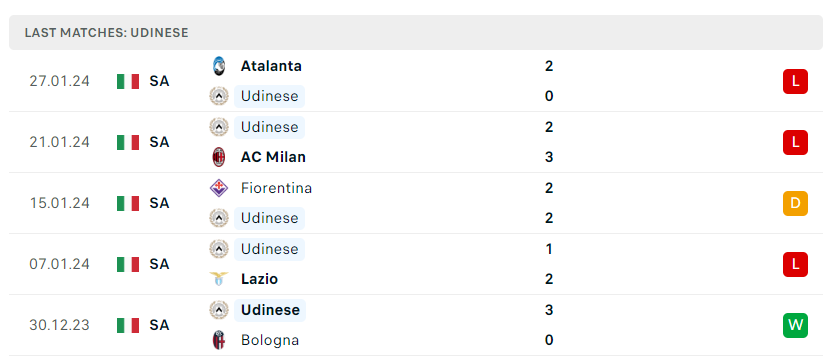Click Udinese logo in the 27.01.24 match
This screenshot has height=362, width=825.
(x=219, y=96)
